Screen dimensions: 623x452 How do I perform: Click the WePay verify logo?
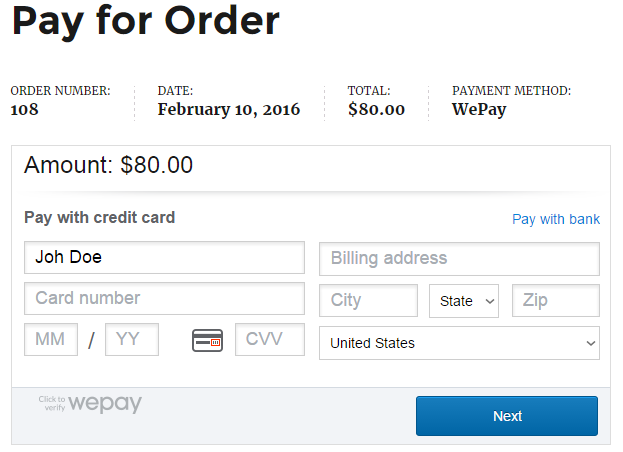[91, 404]
